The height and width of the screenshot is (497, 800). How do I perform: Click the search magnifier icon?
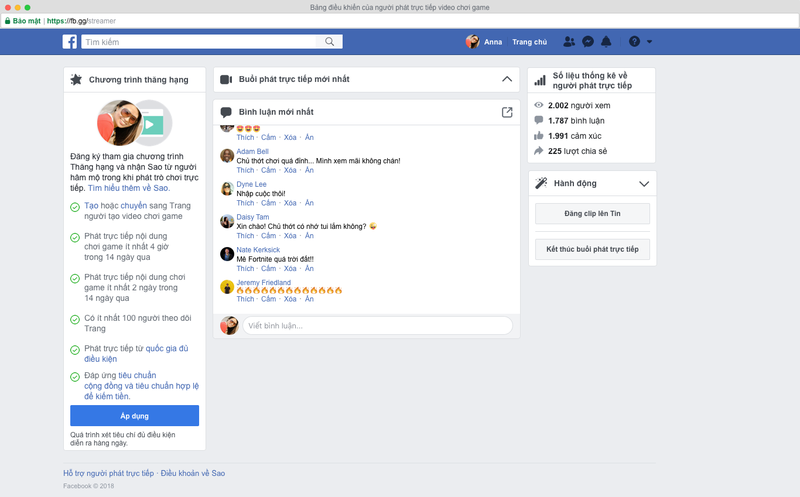click(330, 42)
